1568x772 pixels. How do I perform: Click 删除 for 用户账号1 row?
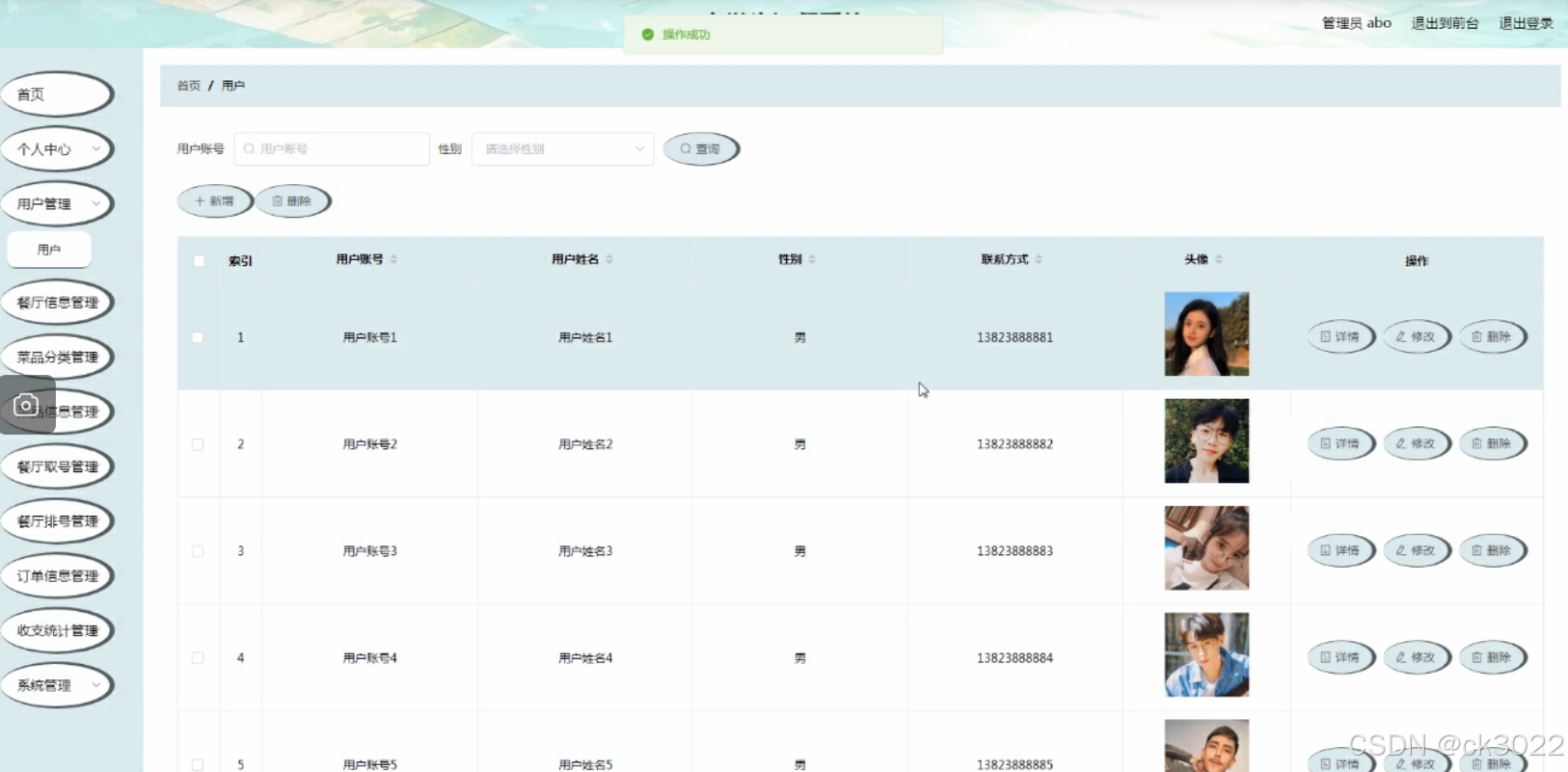1492,337
